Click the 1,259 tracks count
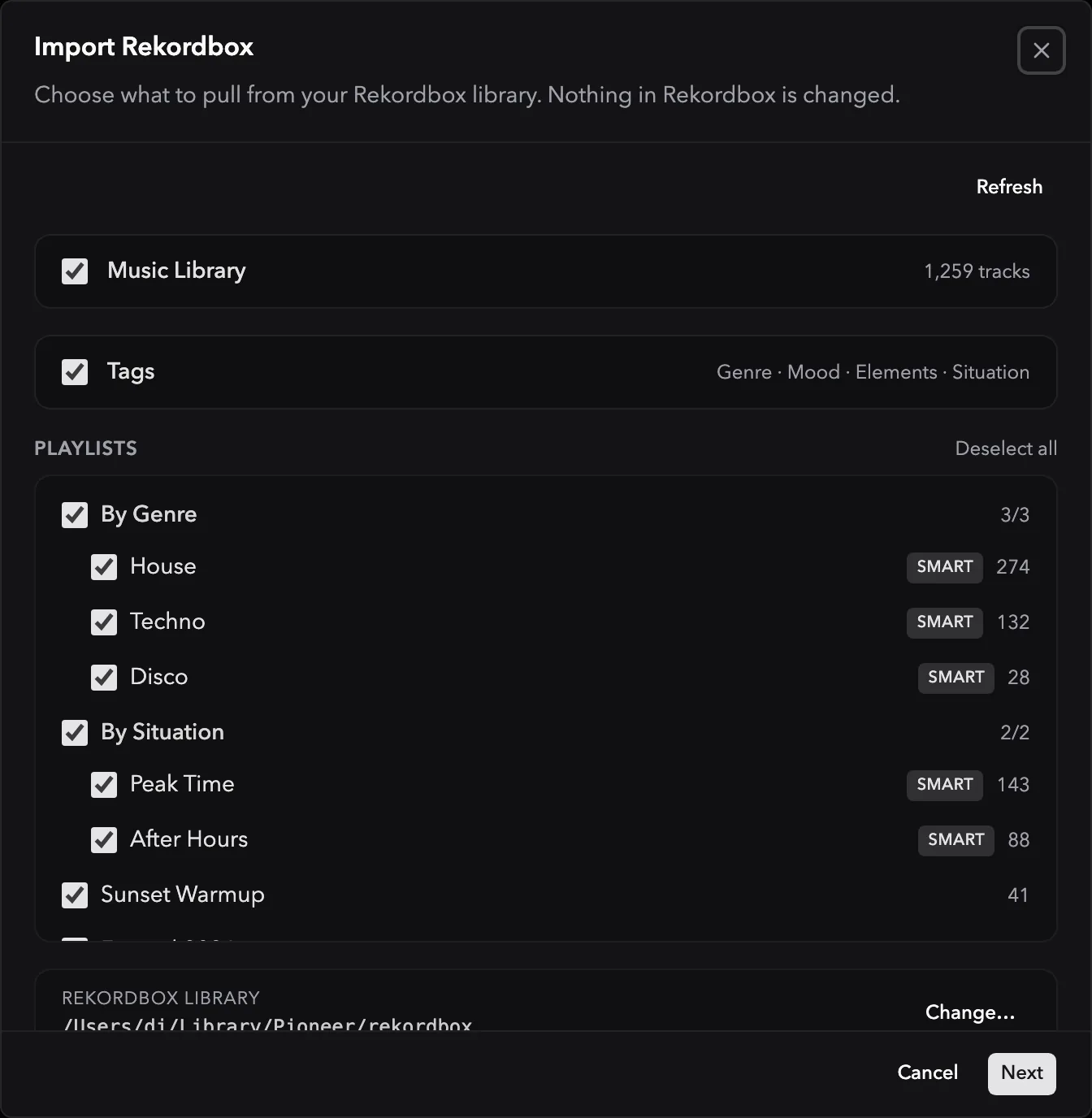This screenshot has height=1118, width=1092. 977,271
